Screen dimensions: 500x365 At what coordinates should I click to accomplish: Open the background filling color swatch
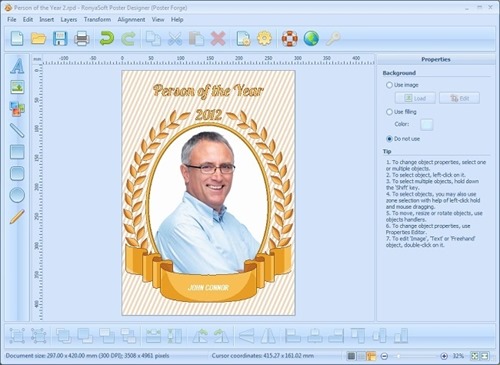[427, 124]
